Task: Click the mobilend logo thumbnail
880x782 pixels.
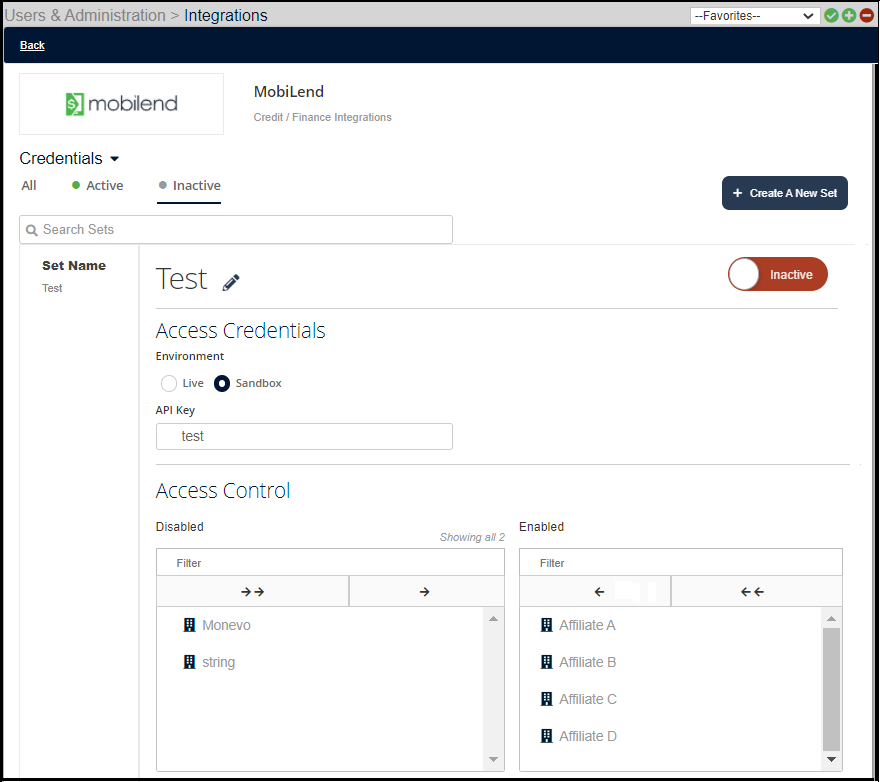Action: coord(121,104)
